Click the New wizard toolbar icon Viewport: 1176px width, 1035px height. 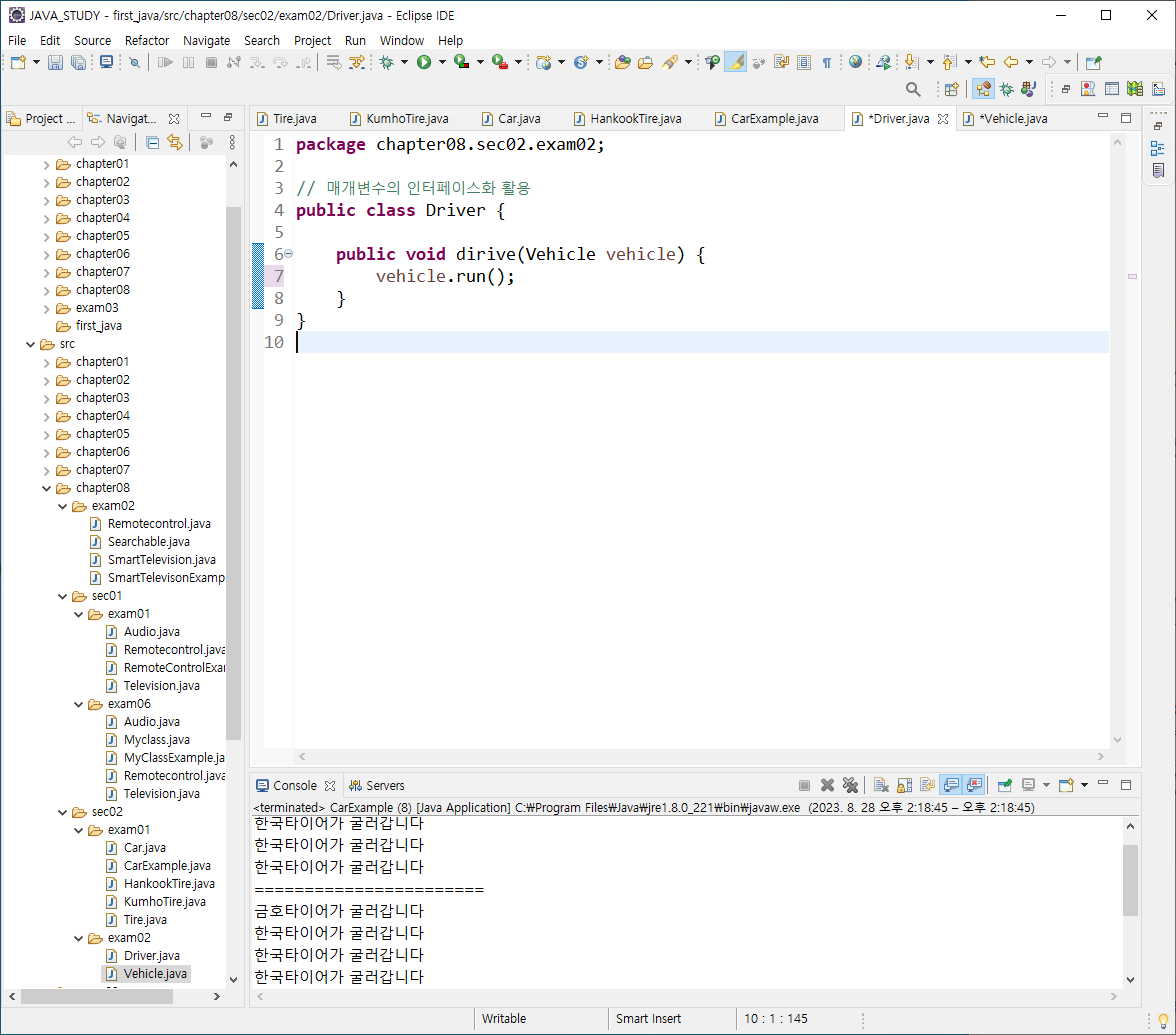(18, 62)
